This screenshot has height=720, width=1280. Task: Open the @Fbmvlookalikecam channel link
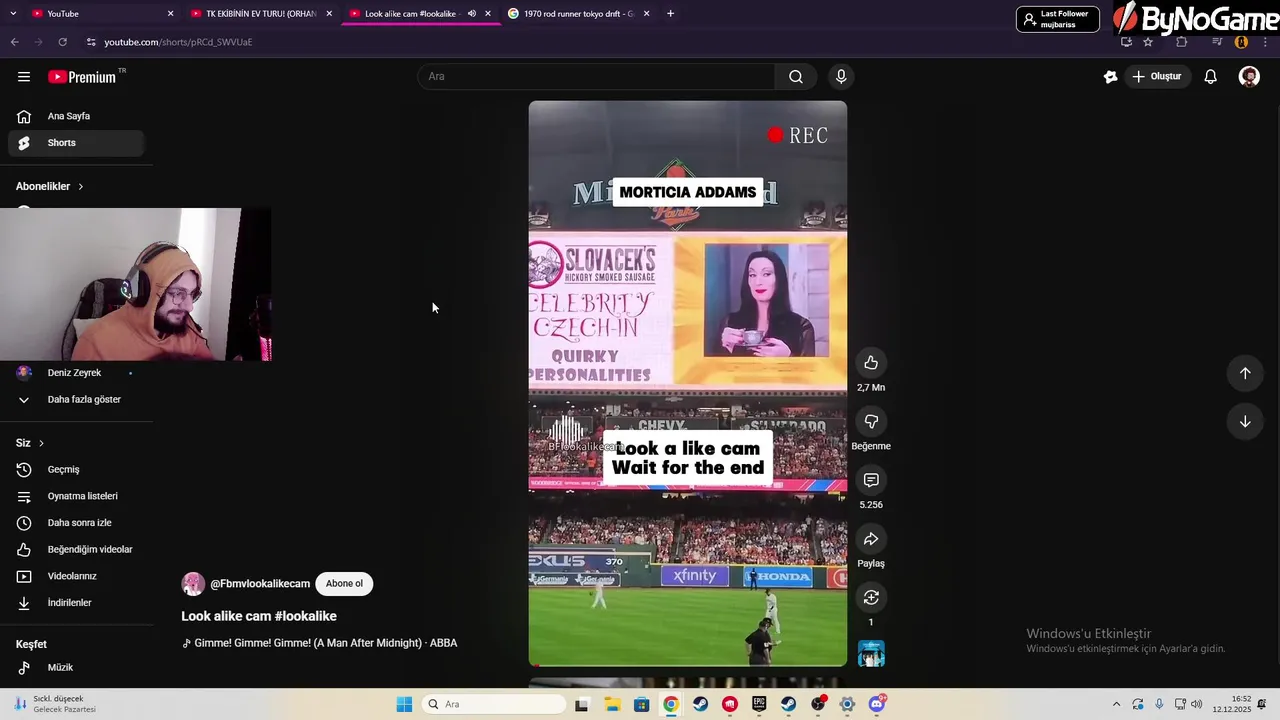(260, 584)
